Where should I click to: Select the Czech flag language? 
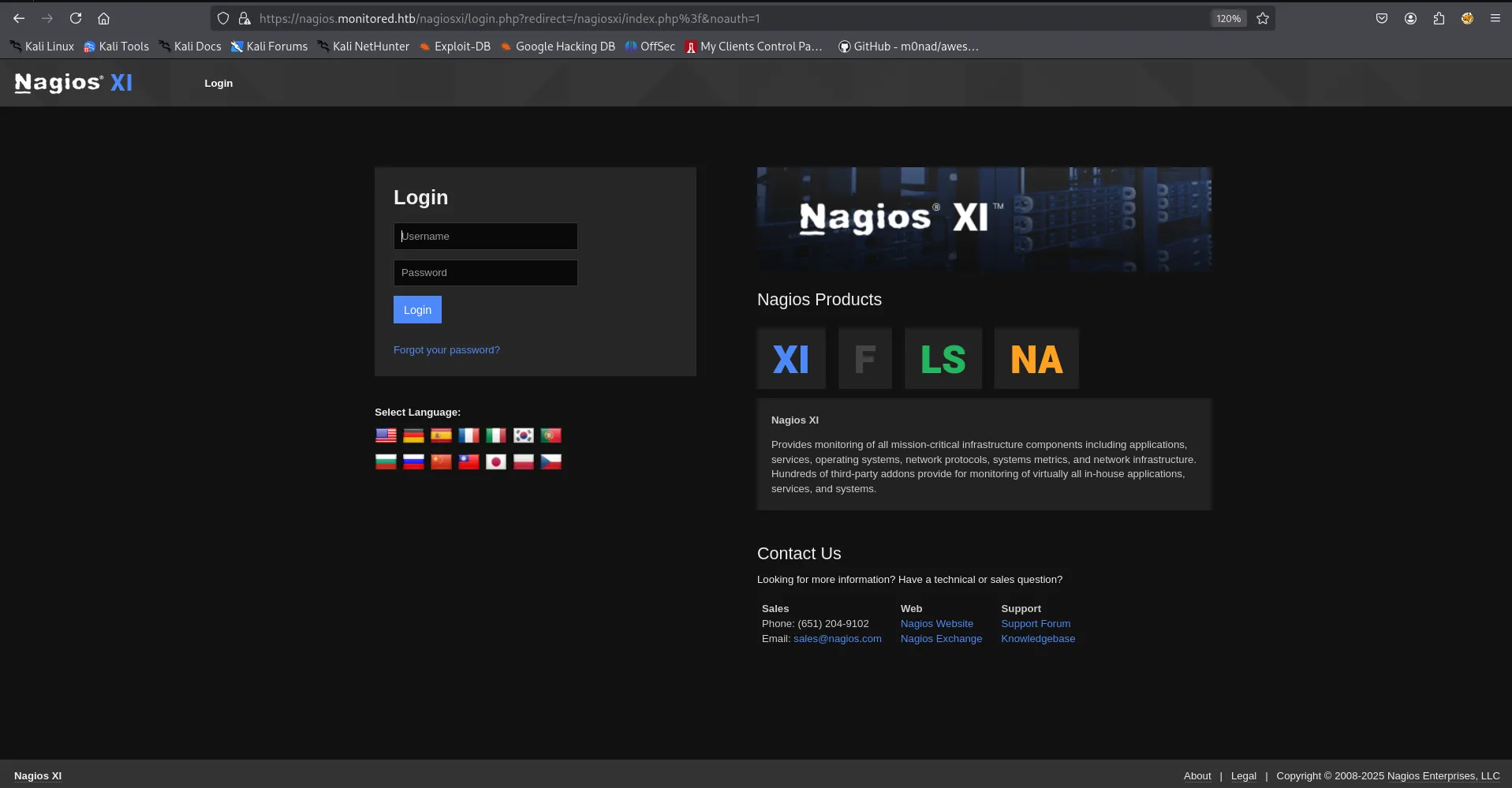[x=551, y=461]
